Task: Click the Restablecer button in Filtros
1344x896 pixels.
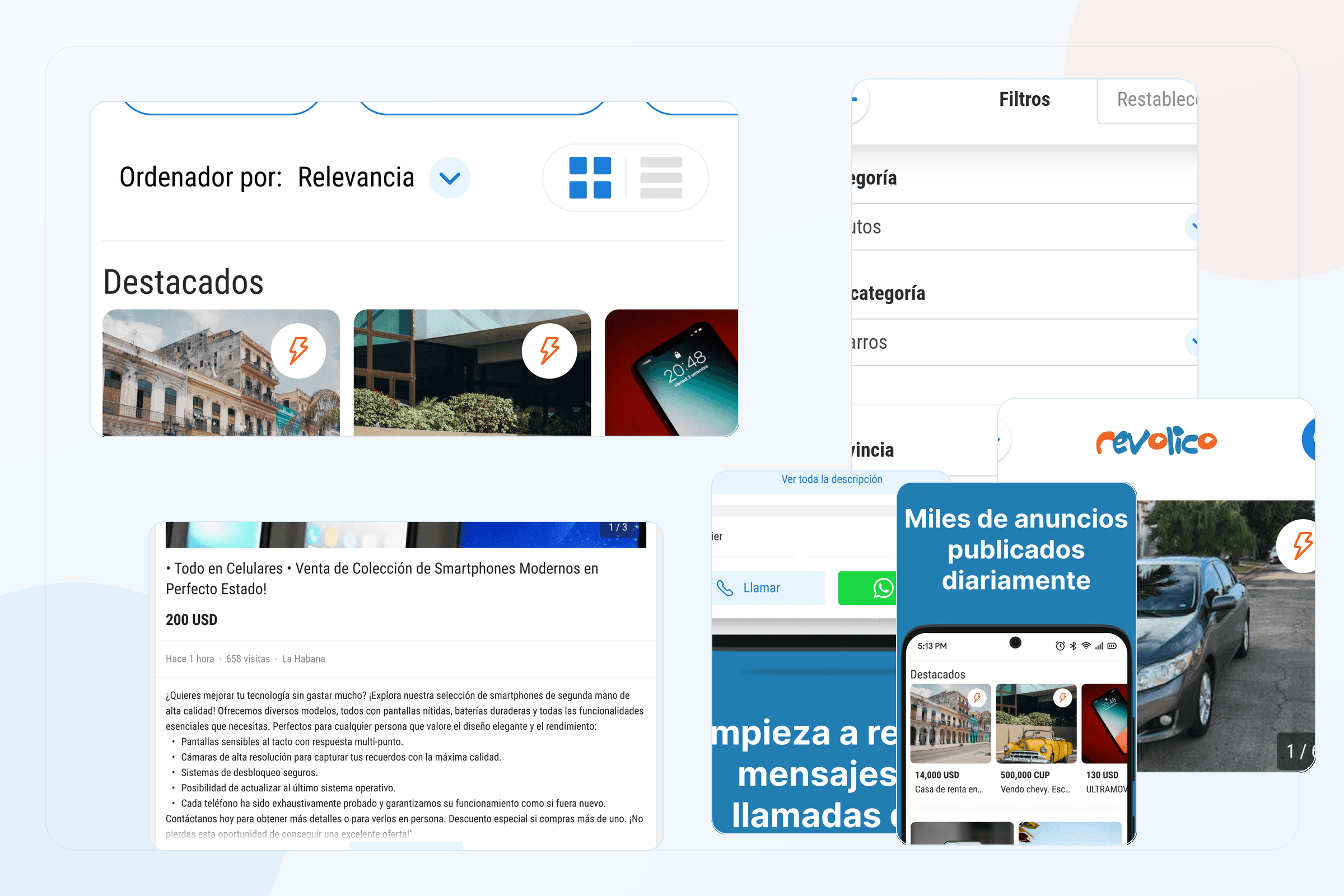Action: coord(1147,101)
